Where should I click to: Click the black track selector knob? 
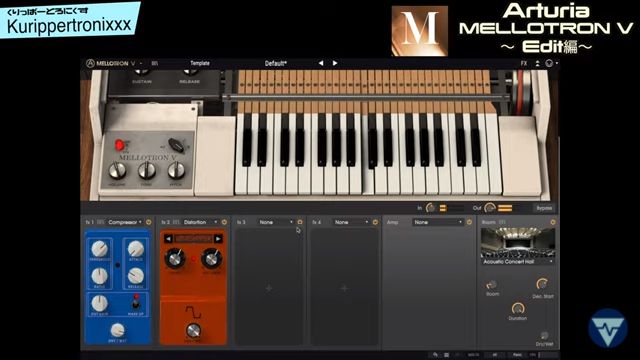click(x=176, y=144)
